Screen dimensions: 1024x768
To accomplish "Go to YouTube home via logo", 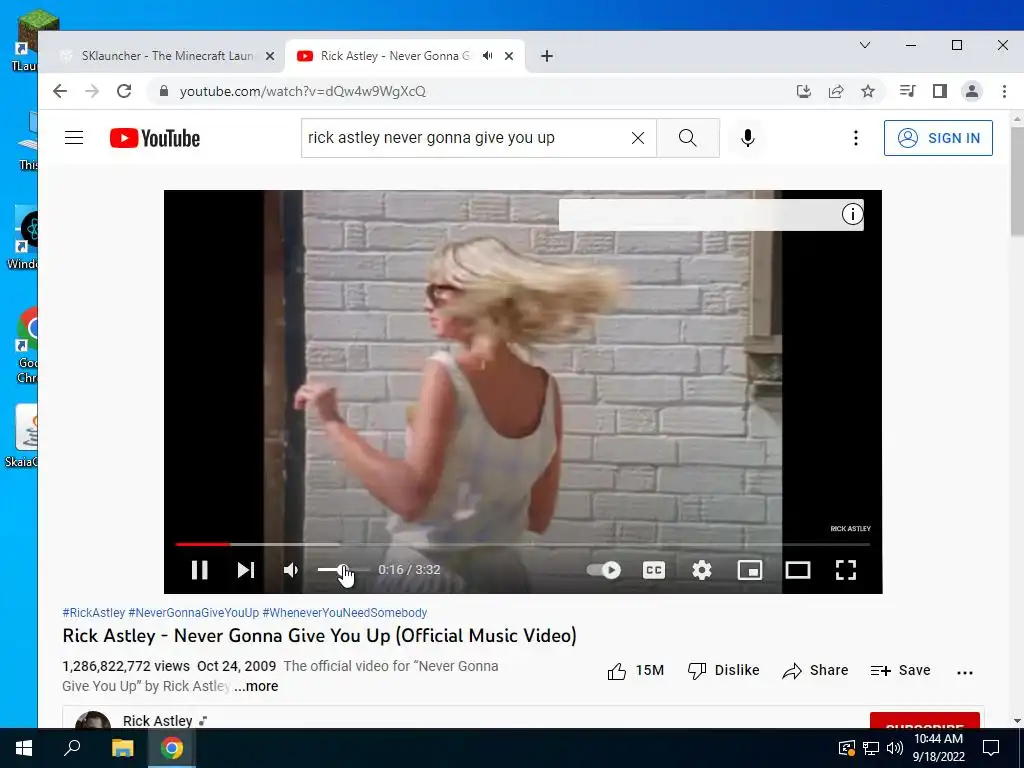I will (155, 138).
